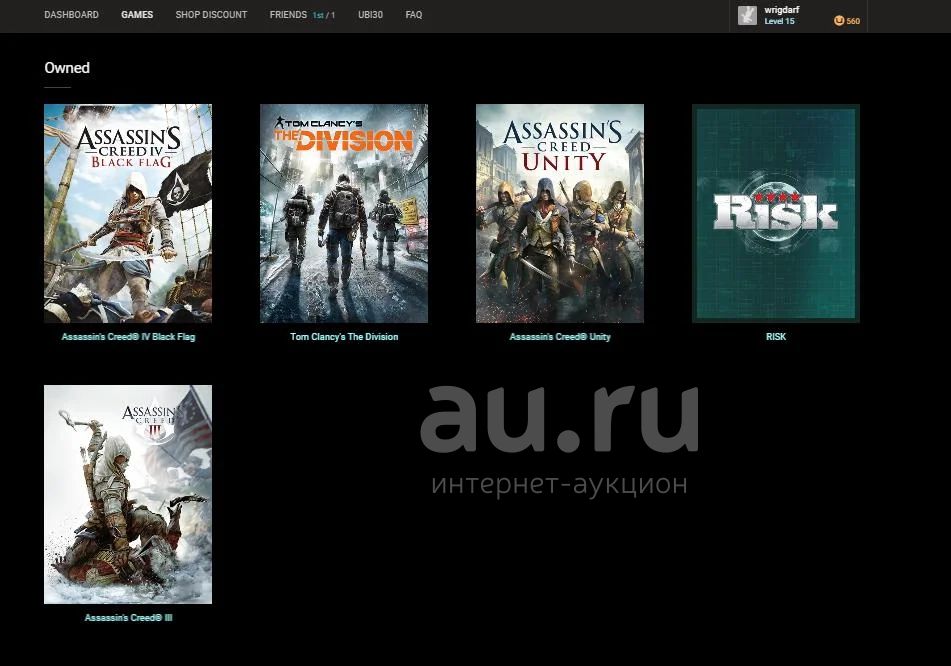The width and height of the screenshot is (951, 666).
Task: Click the Uplay coin units icon
Action: (x=839, y=21)
